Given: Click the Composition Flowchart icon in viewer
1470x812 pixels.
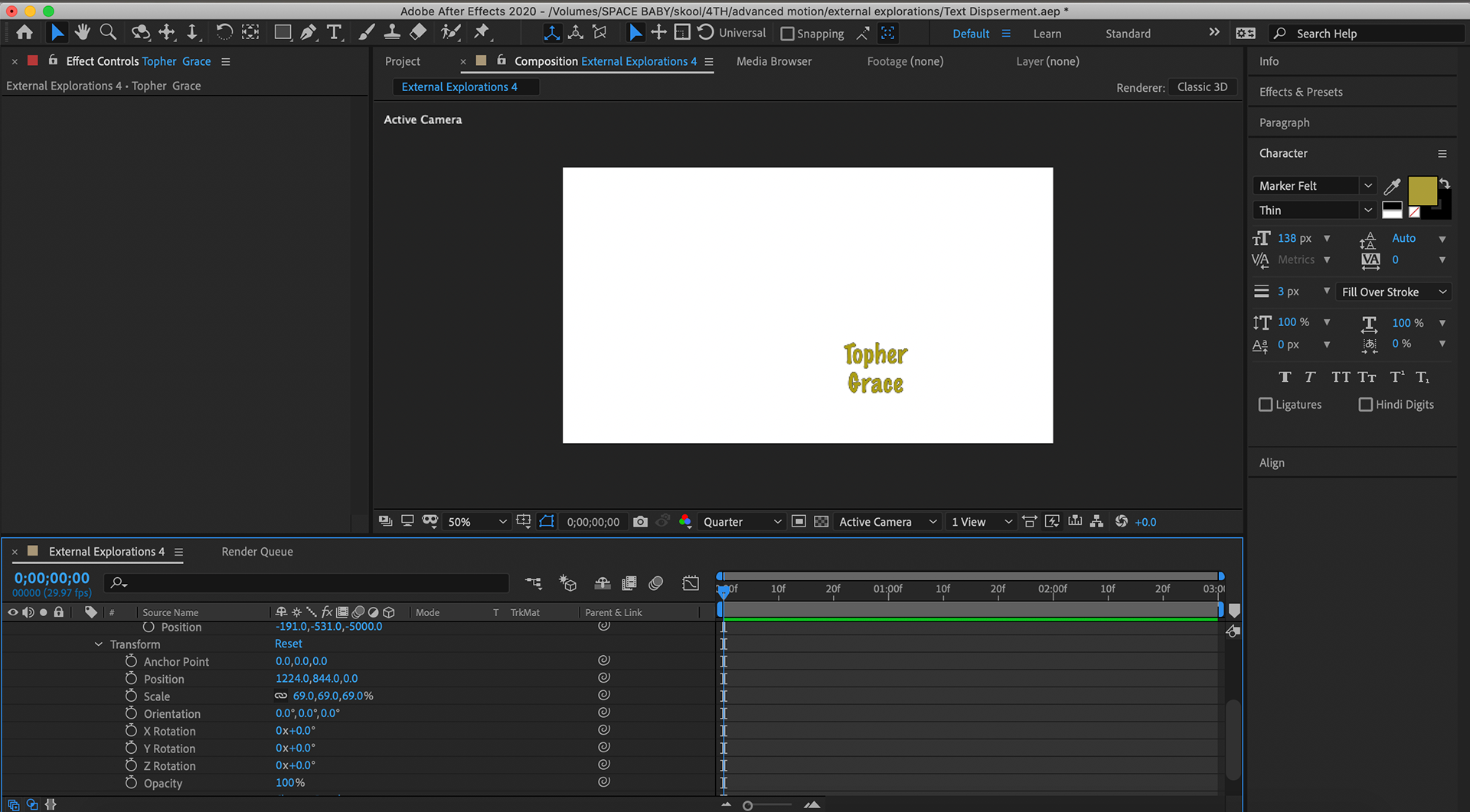Looking at the screenshot, I should click(x=1097, y=522).
